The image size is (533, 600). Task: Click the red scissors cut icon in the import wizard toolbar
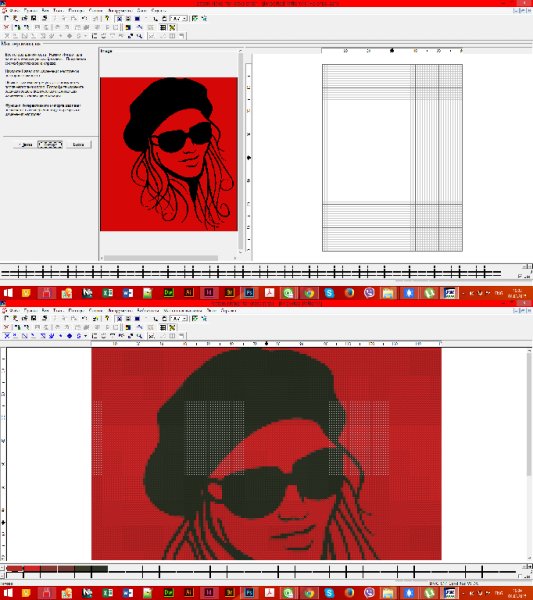pos(6,27)
